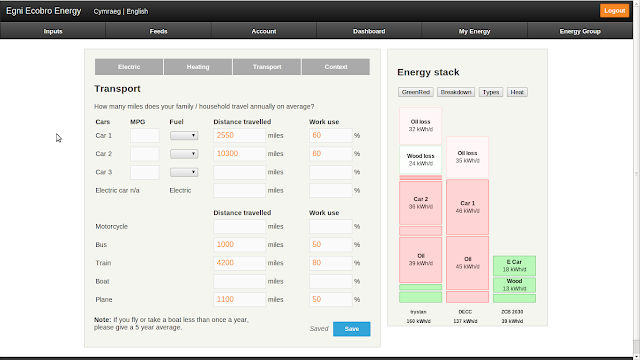Viewport: 640px width, 360px height.
Task: Open the Car 3 fuel dropdown
Action: [x=184, y=172]
